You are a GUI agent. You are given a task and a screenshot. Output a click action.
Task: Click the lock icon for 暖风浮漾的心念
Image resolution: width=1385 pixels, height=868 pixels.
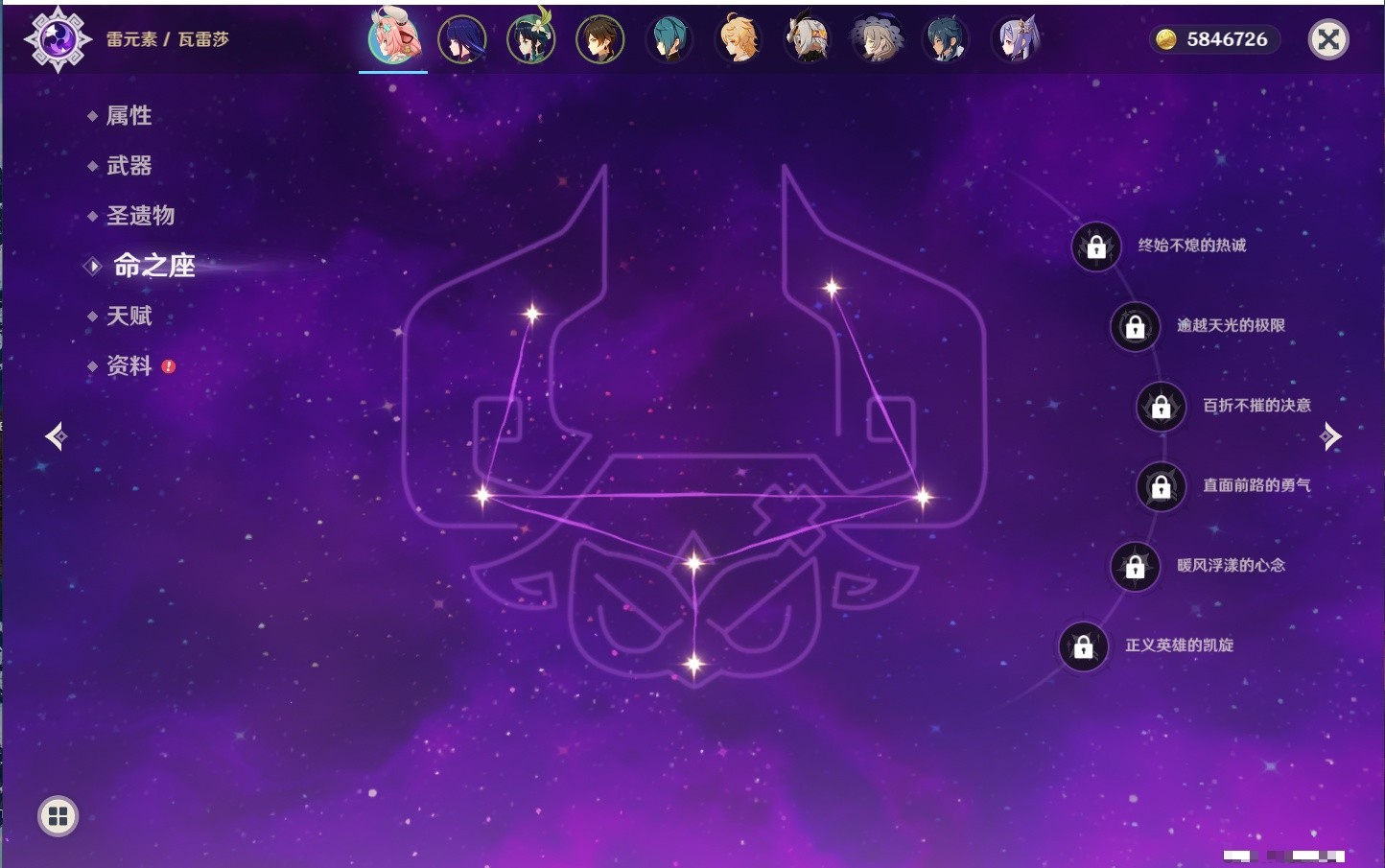point(1135,567)
